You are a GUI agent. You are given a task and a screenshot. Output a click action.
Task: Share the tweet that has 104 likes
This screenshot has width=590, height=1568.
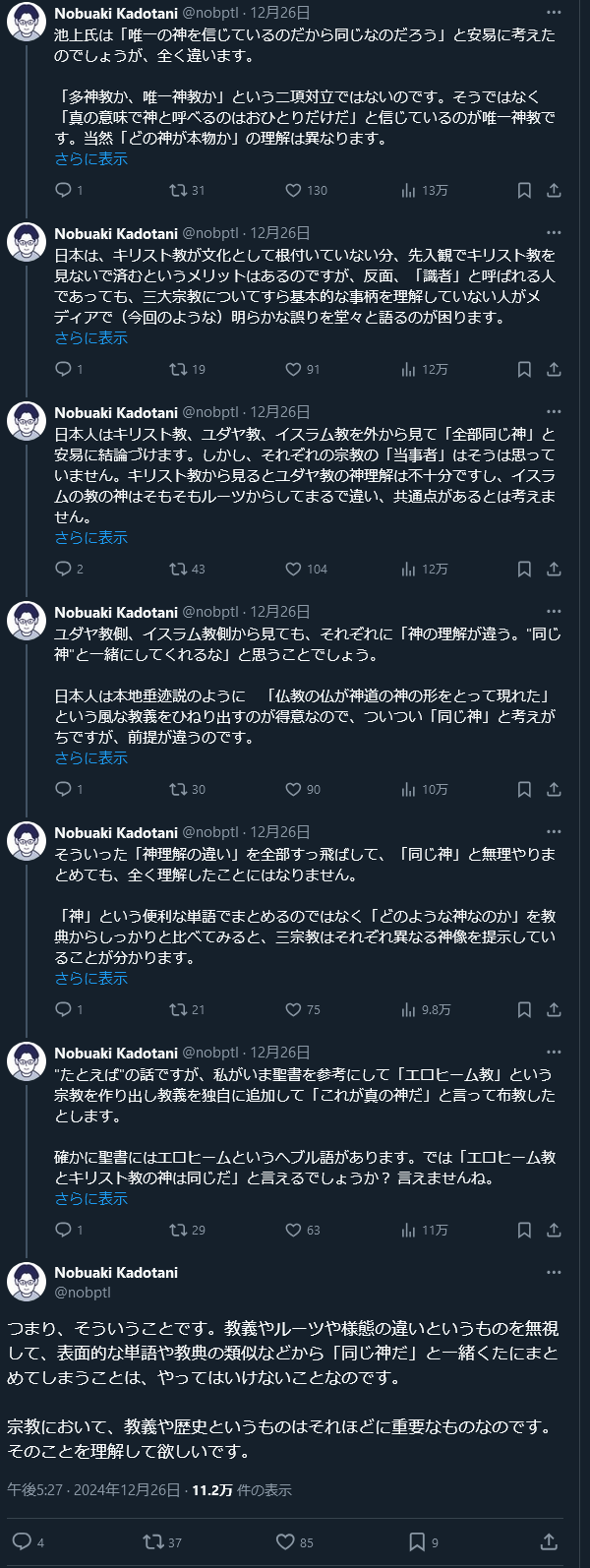pos(554,569)
